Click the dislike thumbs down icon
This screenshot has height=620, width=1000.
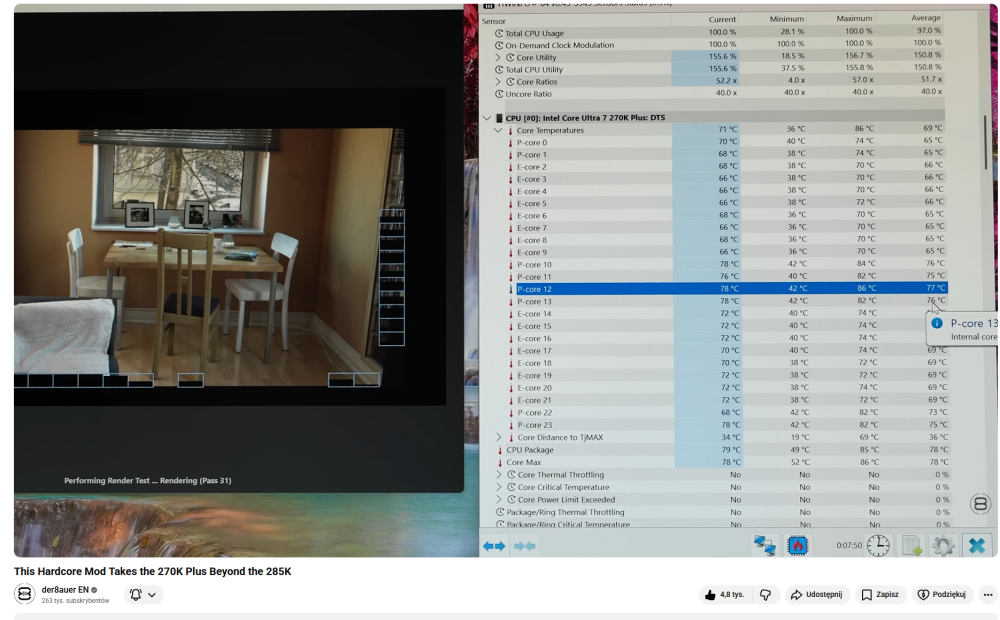pyautogui.click(x=765, y=594)
